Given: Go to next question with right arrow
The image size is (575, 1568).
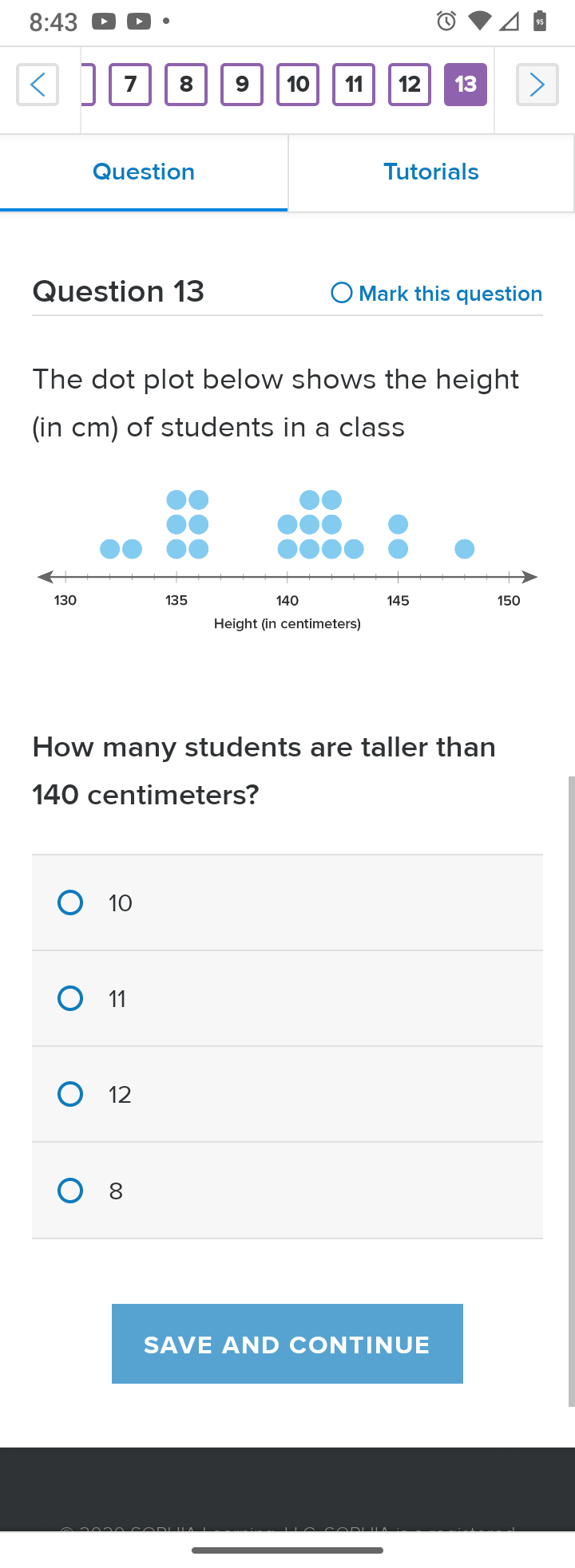Looking at the screenshot, I should pyautogui.click(x=537, y=85).
